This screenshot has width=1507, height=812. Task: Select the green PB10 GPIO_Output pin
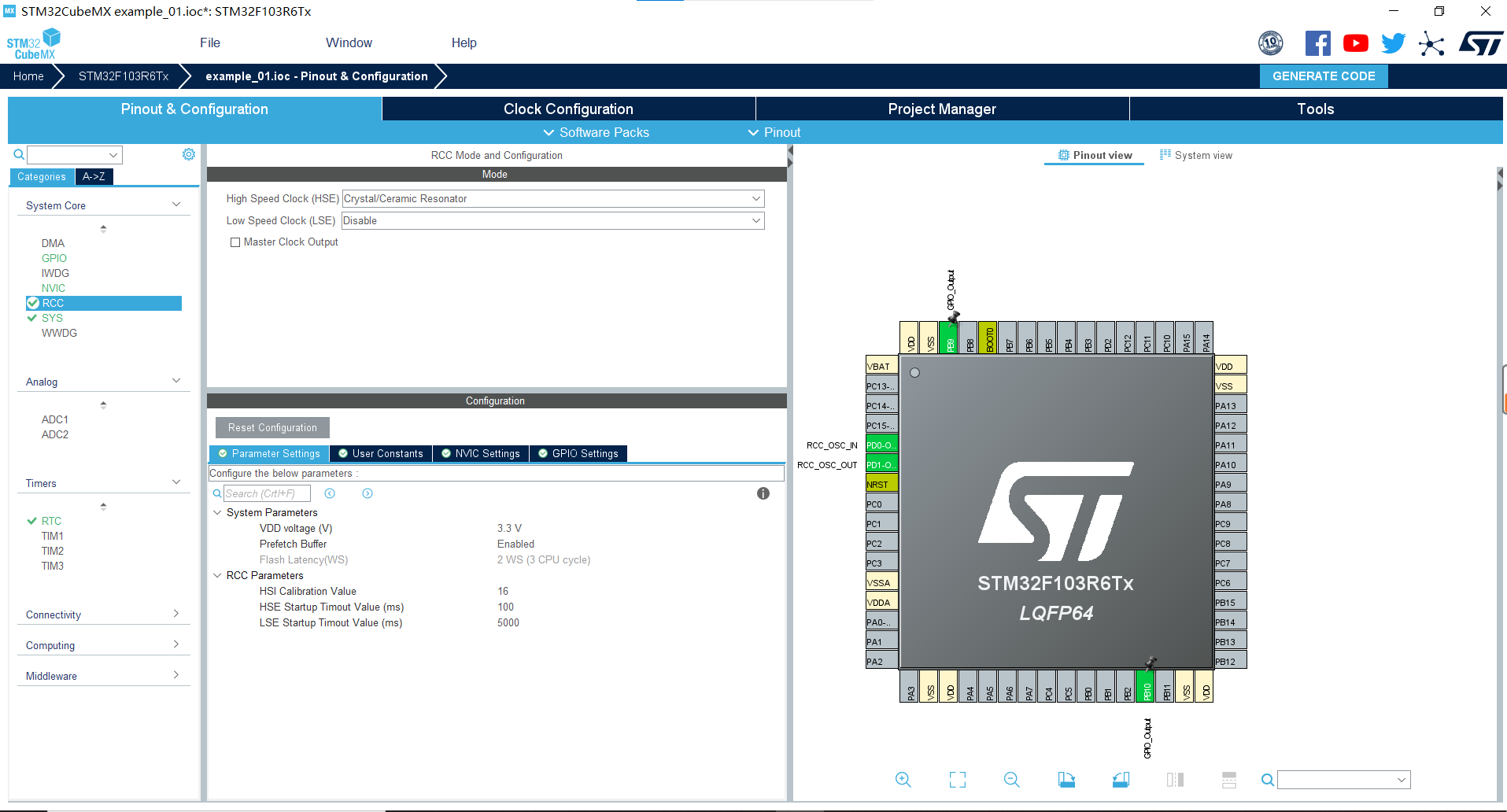pos(1146,686)
